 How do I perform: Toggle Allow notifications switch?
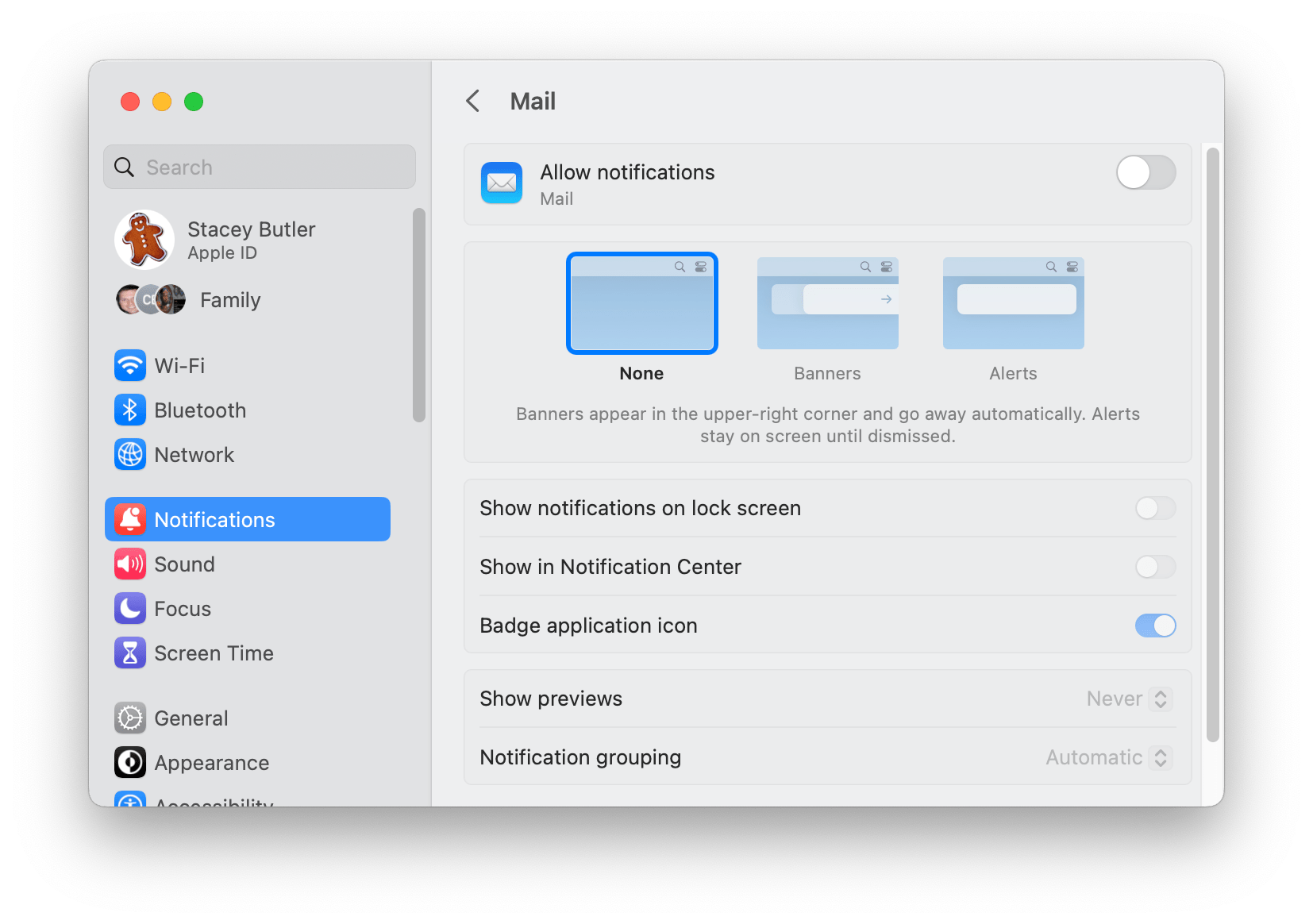pyautogui.click(x=1146, y=172)
